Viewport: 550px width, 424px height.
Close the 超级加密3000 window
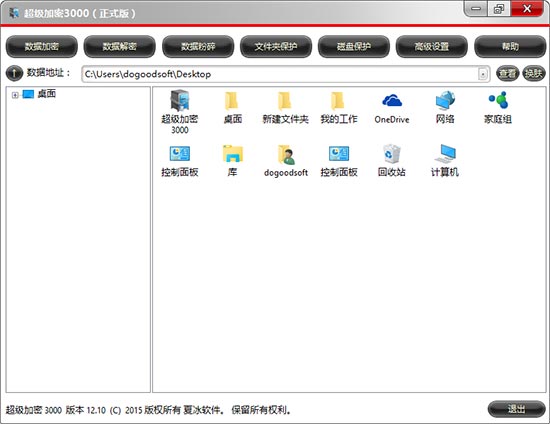[x=527, y=8]
